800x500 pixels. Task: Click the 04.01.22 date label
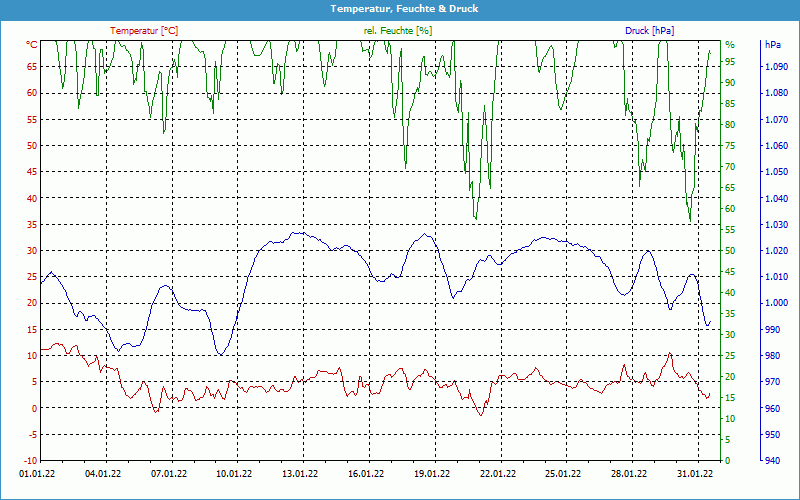103,475
